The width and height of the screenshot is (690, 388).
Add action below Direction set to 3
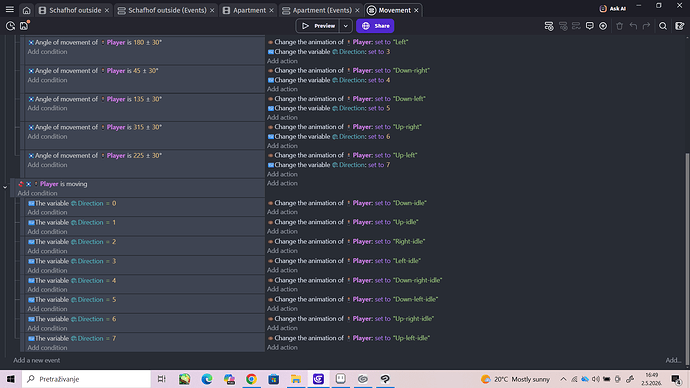[282, 61]
